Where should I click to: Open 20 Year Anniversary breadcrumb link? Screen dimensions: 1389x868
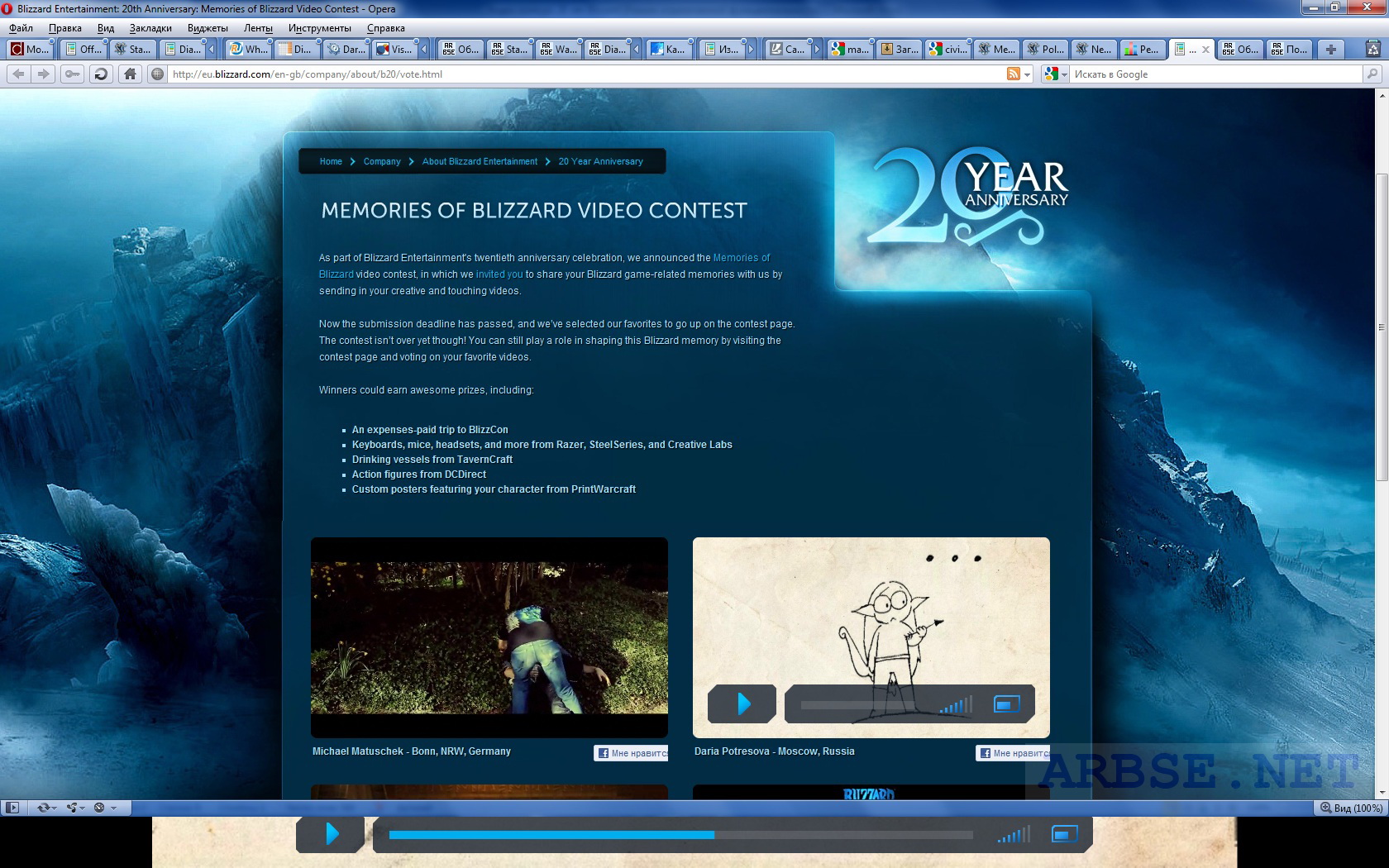[600, 161]
